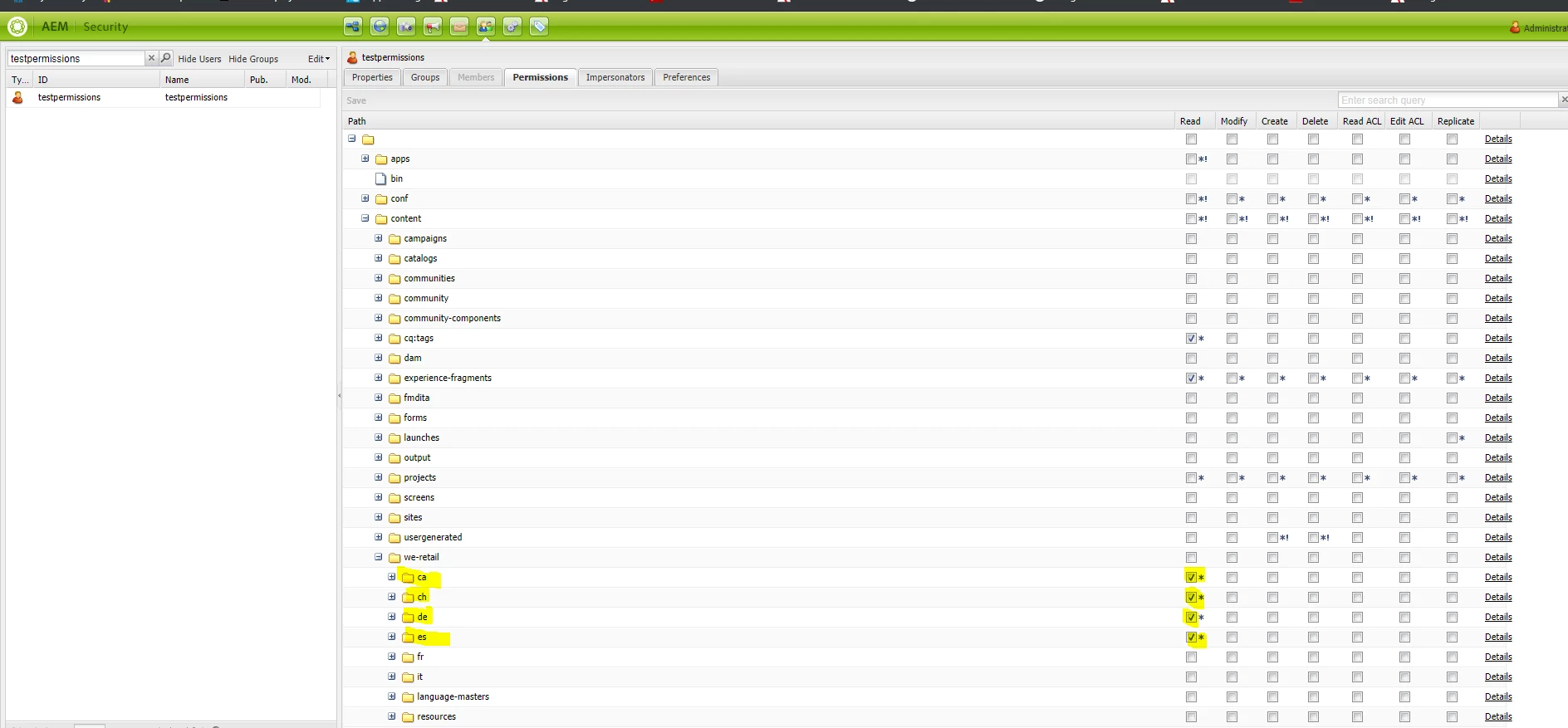Select testpermissions ID cell in user list
This screenshot has height=728, width=1568.
click(69, 97)
